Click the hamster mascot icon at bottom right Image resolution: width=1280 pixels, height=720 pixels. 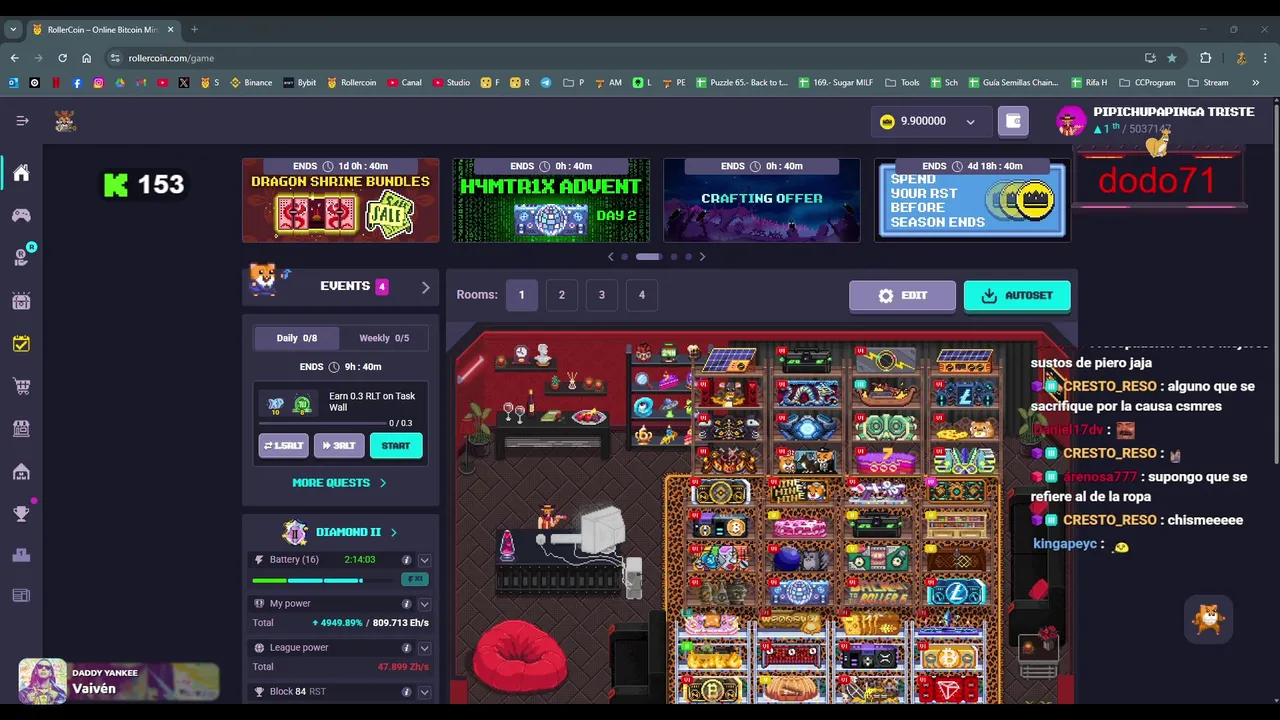pyautogui.click(x=1209, y=619)
